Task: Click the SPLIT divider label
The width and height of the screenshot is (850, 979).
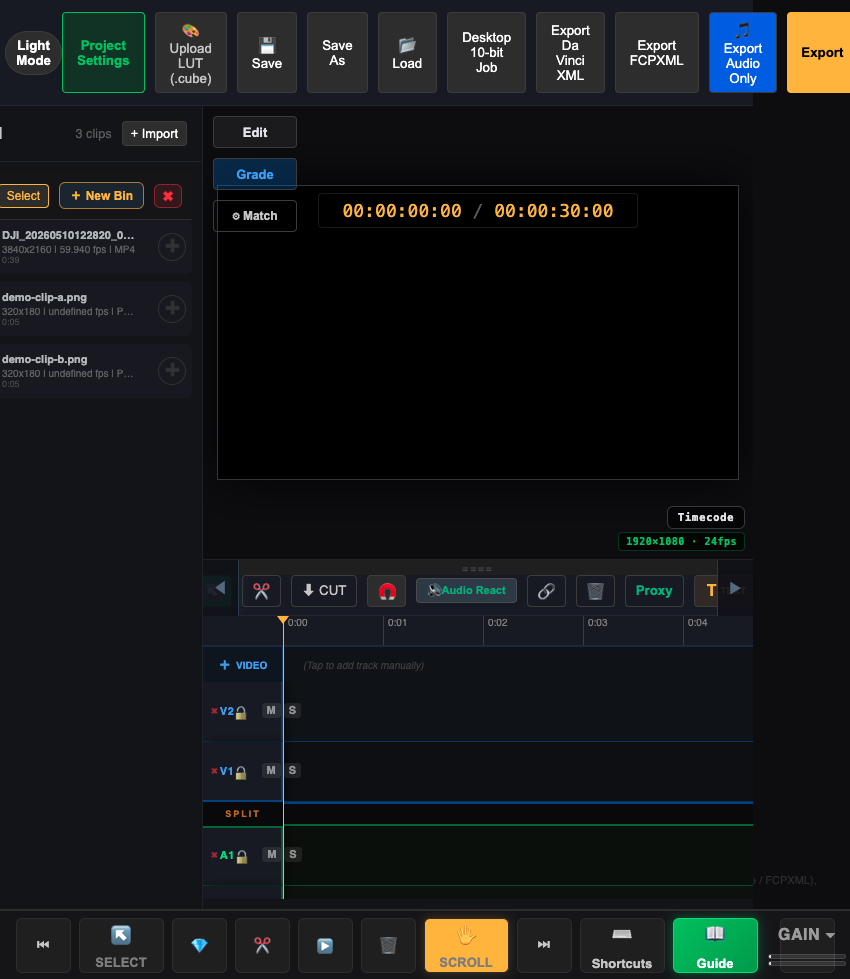Action: [x=242, y=814]
